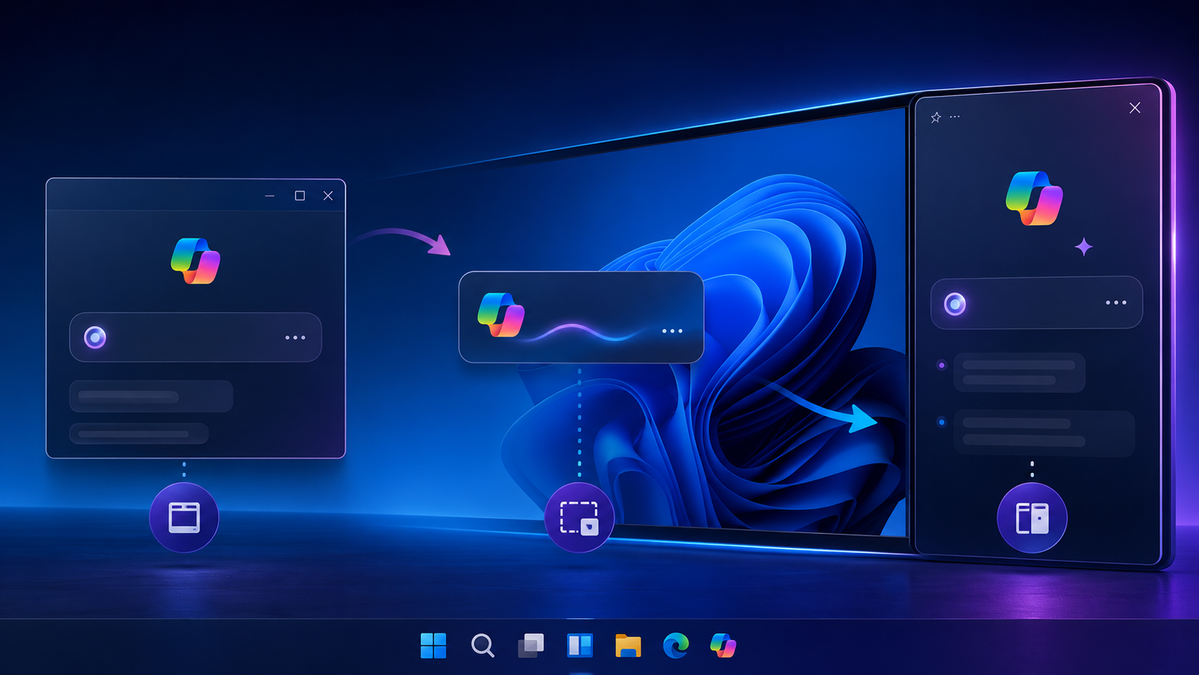Click the sparkle star icon in sidebar
1199x675 pixels.
1084,246
